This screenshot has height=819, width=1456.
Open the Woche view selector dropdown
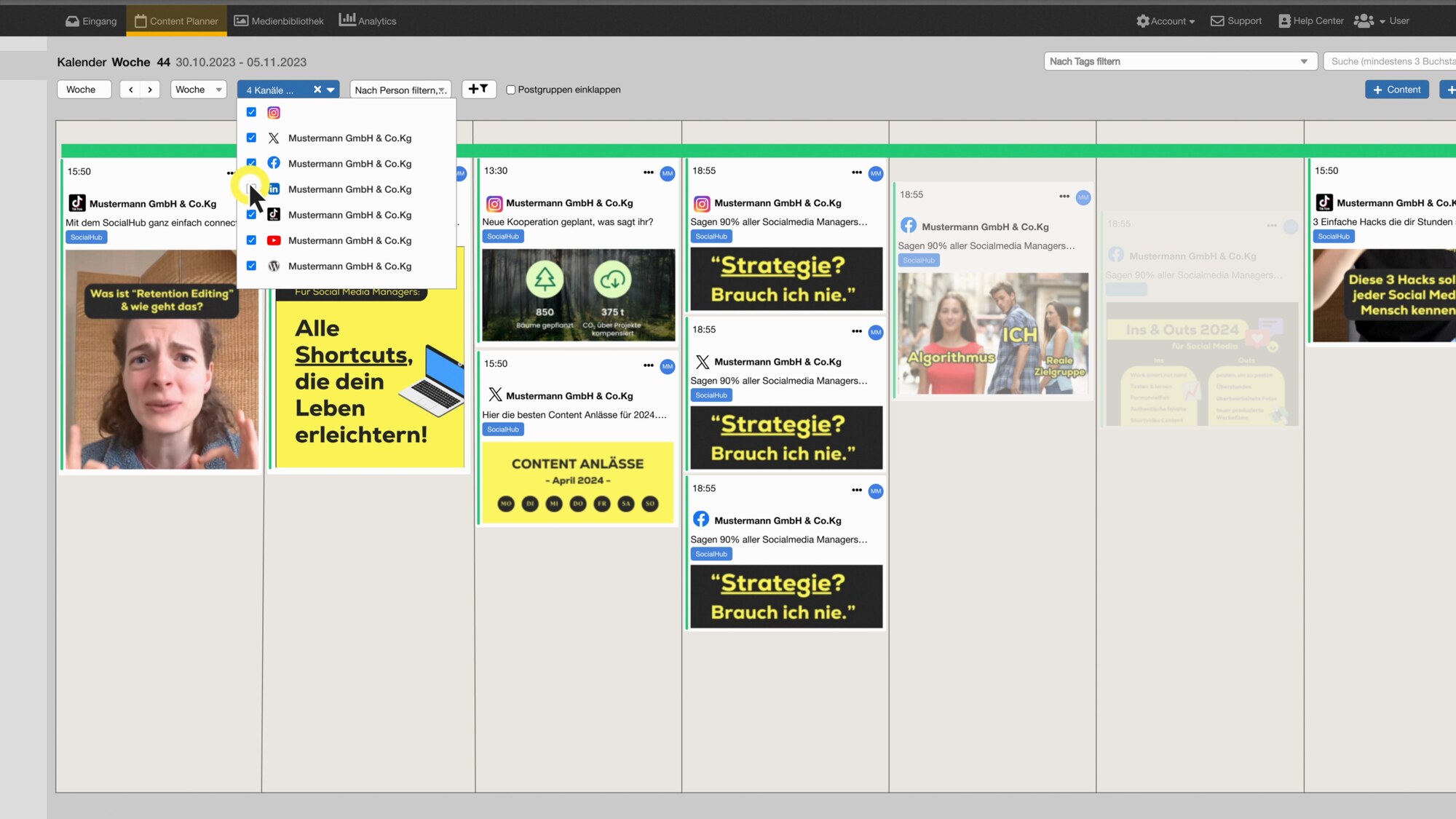199,90
